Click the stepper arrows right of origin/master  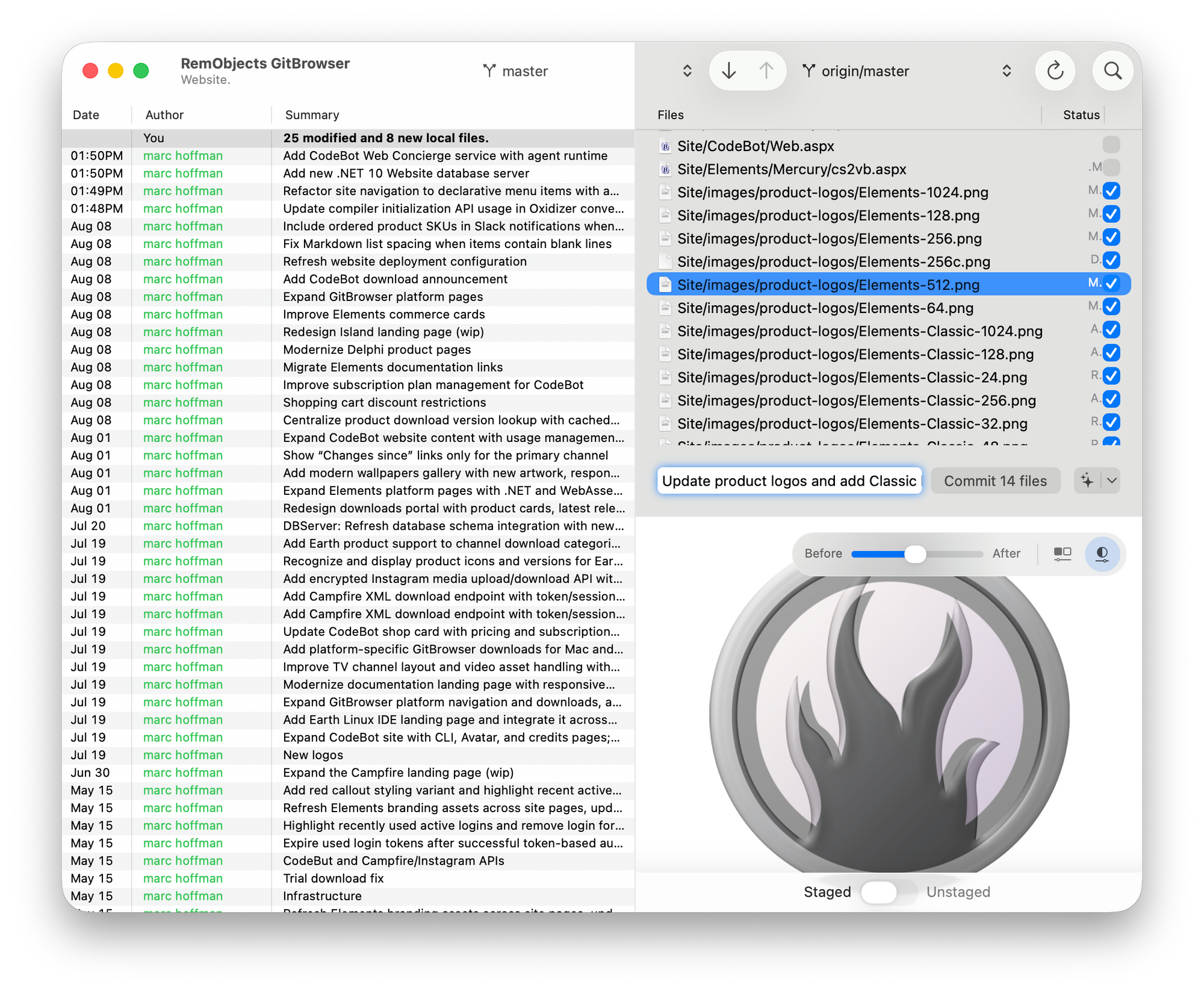click(1007, 71)
